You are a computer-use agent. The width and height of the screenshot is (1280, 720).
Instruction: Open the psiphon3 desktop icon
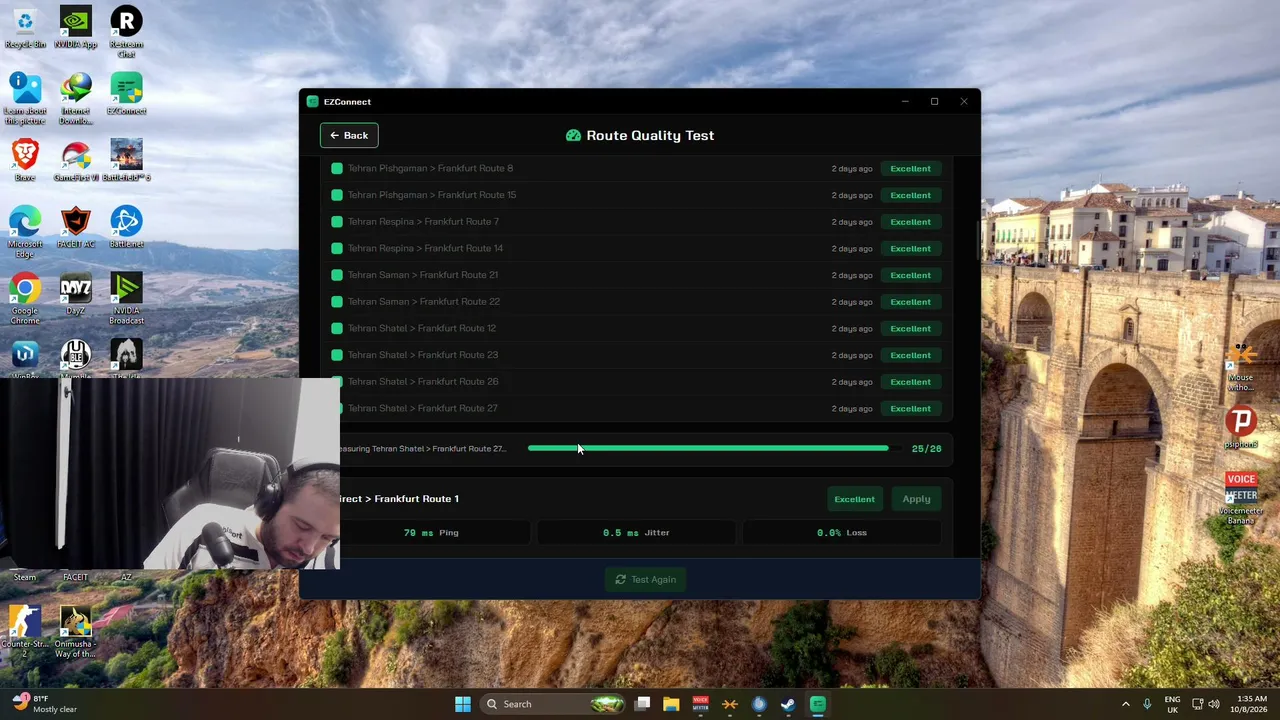click(x=1241, y=427)
